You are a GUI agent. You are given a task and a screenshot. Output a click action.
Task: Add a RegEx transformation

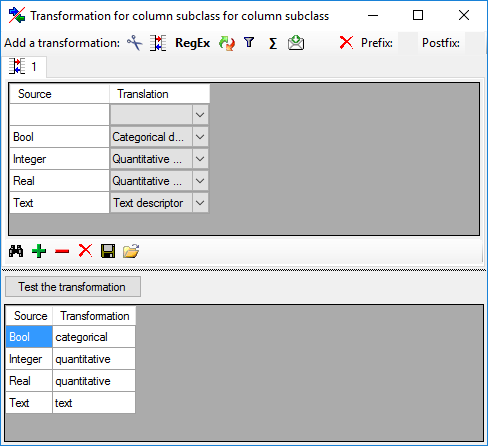click(x=192, y=43)
